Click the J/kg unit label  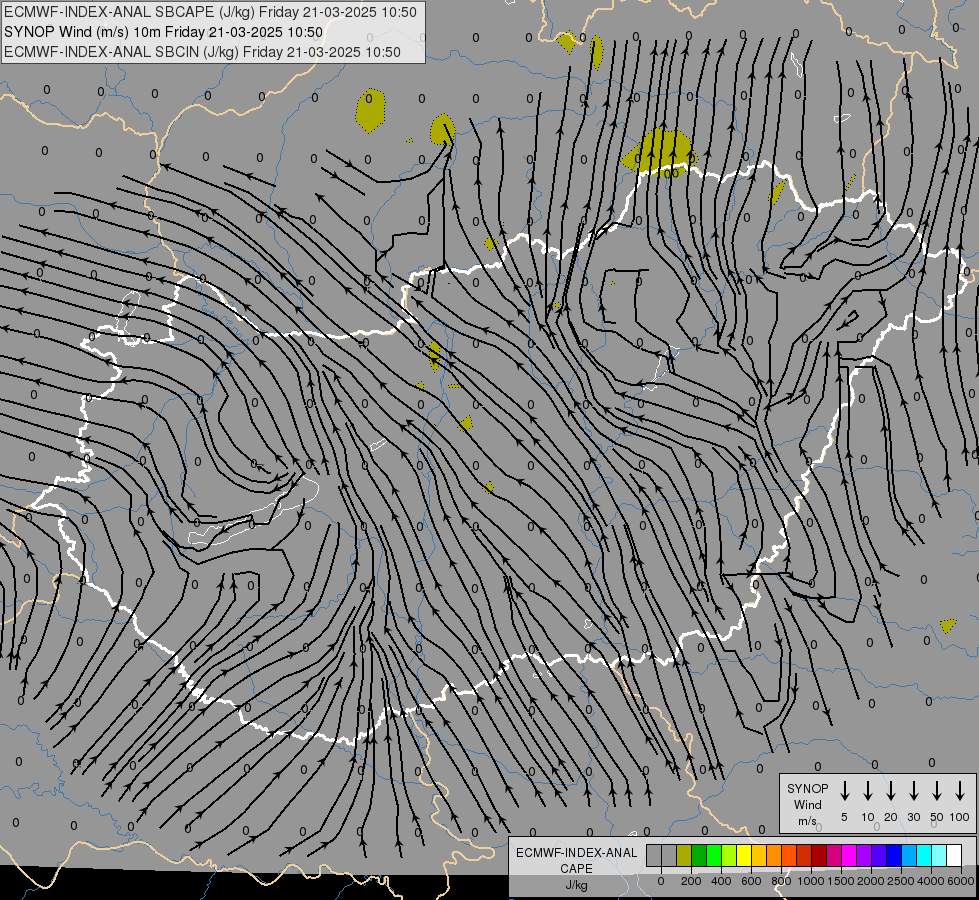pos(576,885)
